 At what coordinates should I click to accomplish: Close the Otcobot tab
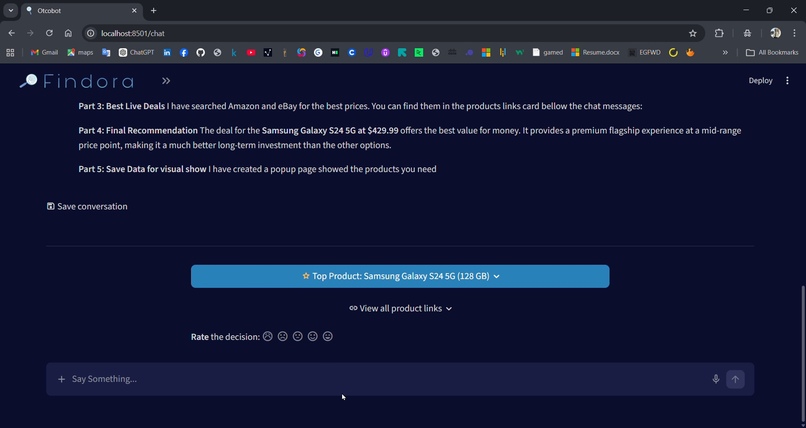[134, 10]
